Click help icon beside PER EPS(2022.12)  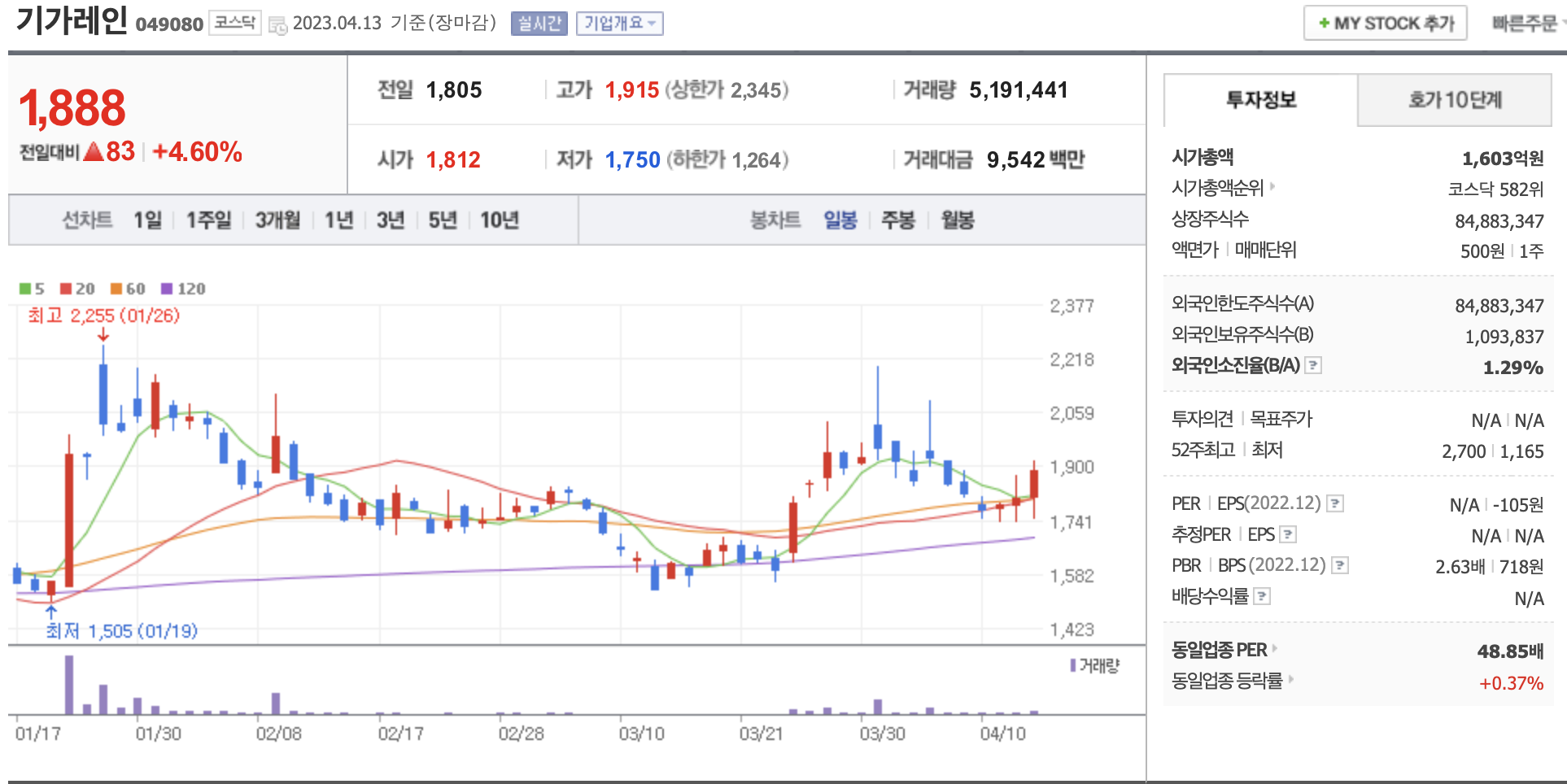click(1334, 504)
